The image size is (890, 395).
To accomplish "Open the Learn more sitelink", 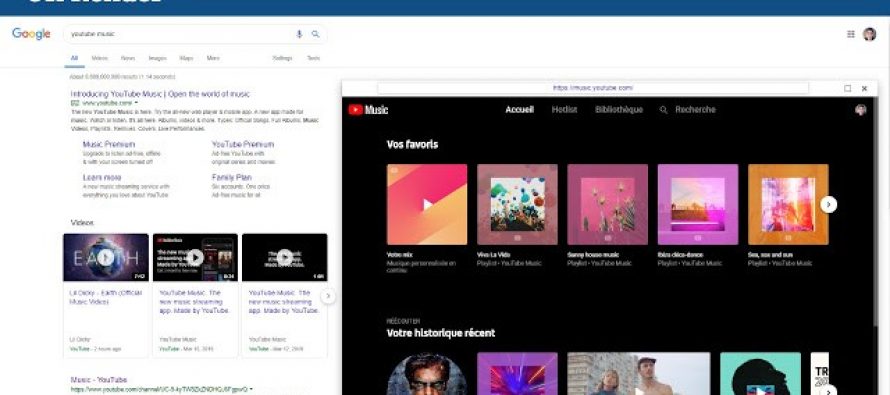I will click(102, 177).
